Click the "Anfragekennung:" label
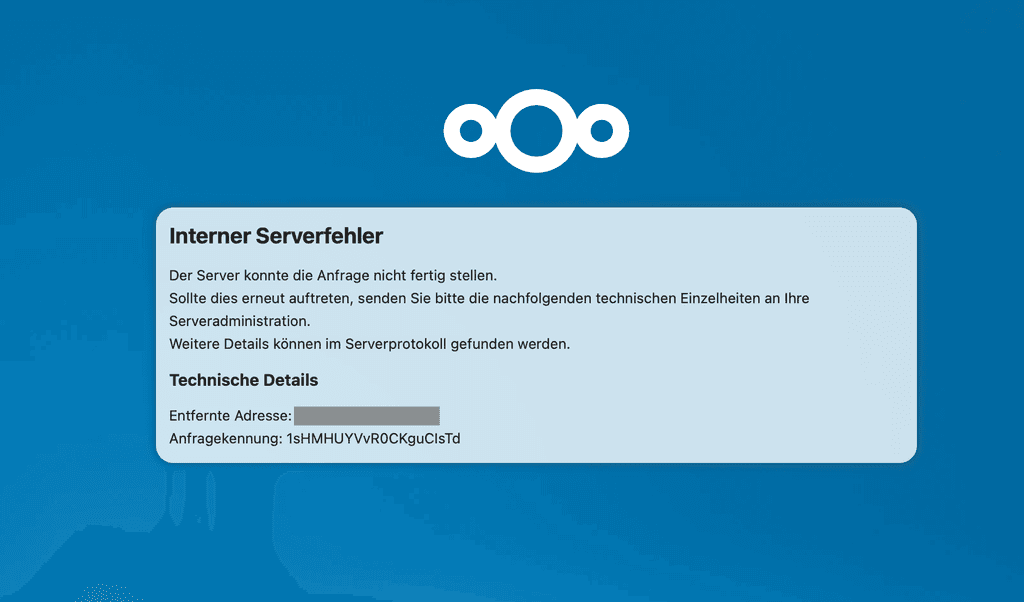1024x602 pixels. click(x=226, y=439)
